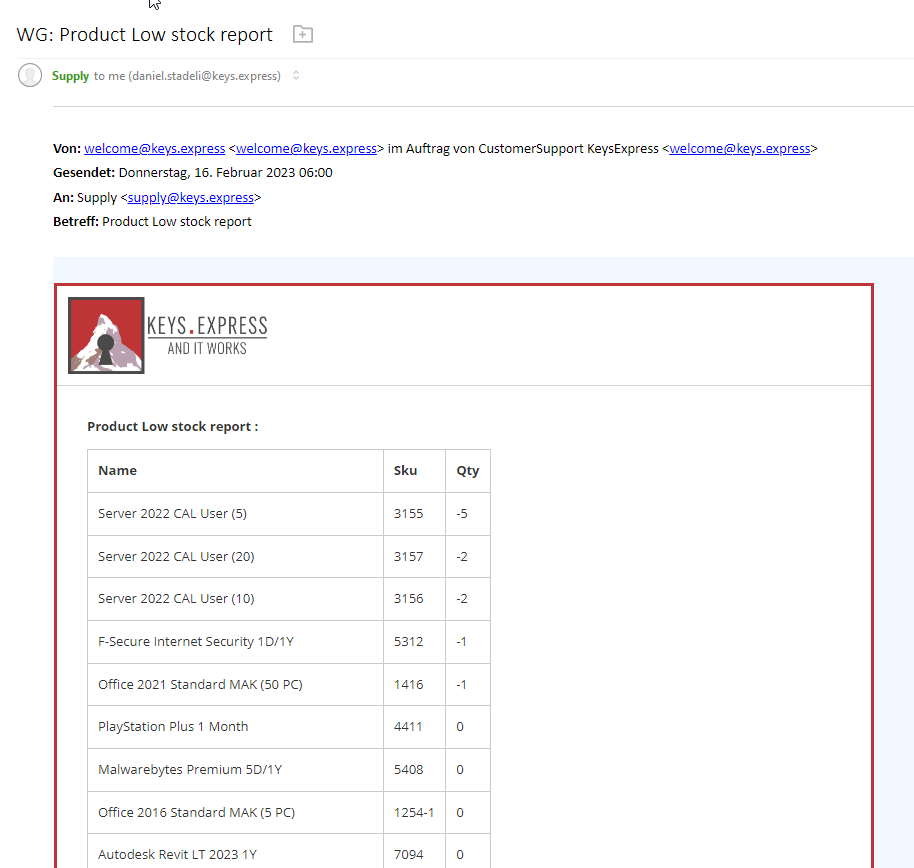
Task: Click the PlayStation Plus 1 Month cell
Action: (x=173, y=727)
